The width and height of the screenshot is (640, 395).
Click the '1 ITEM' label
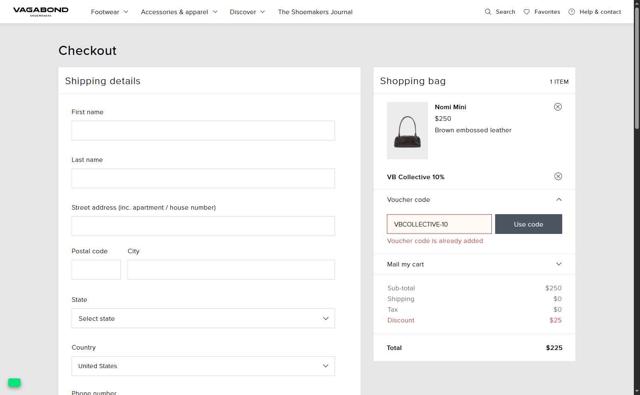tap(559, 82)
